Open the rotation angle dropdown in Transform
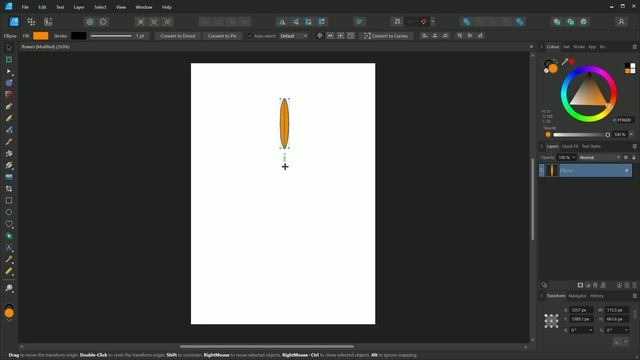Viewport: 640px width, 360px height. pyautogui.click(x=591, y=330)
